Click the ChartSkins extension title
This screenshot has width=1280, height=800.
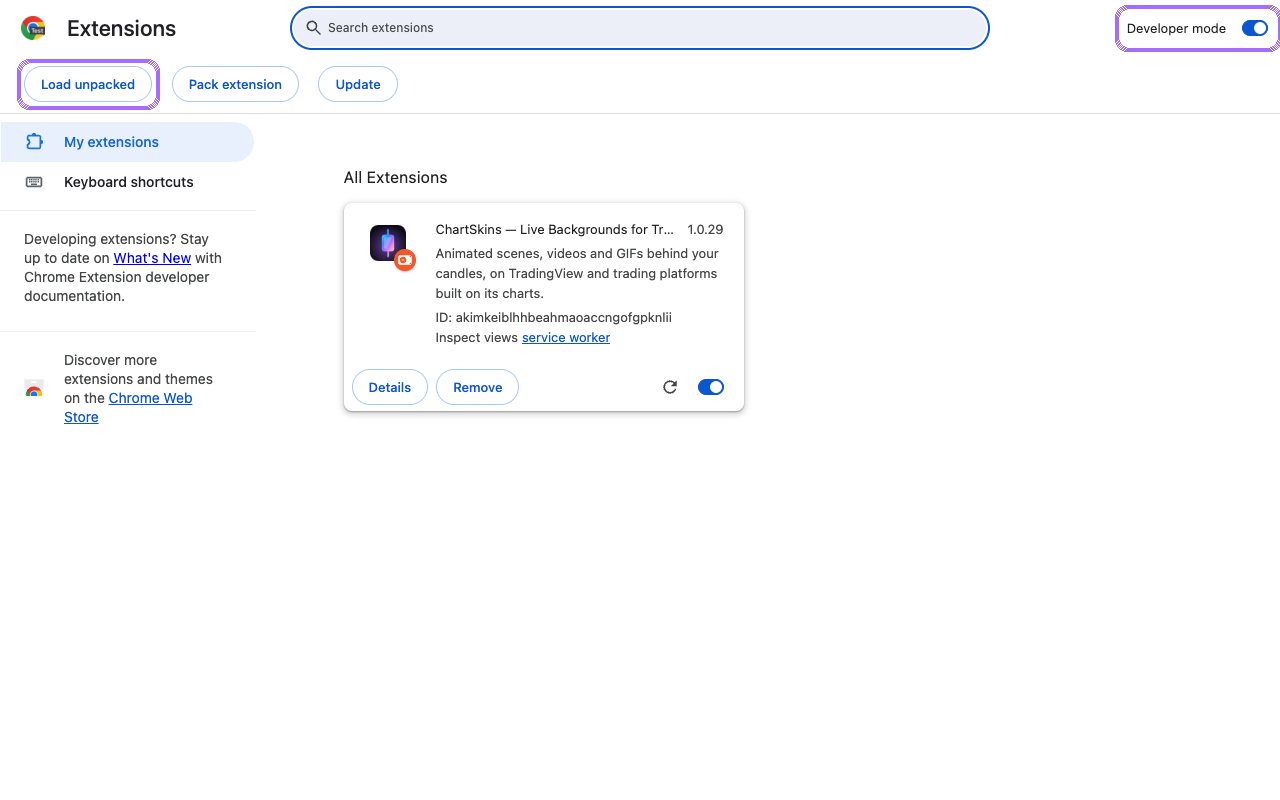[555, 230]
